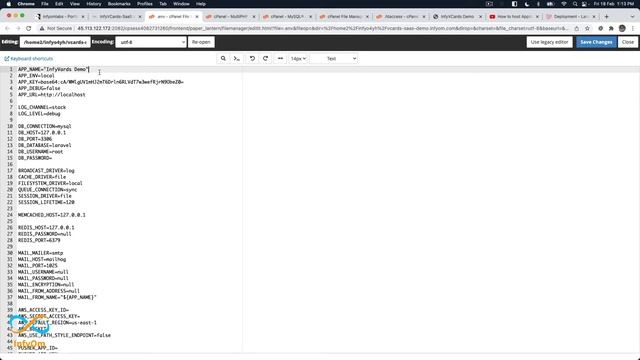Close the editor with Close button

628,42
